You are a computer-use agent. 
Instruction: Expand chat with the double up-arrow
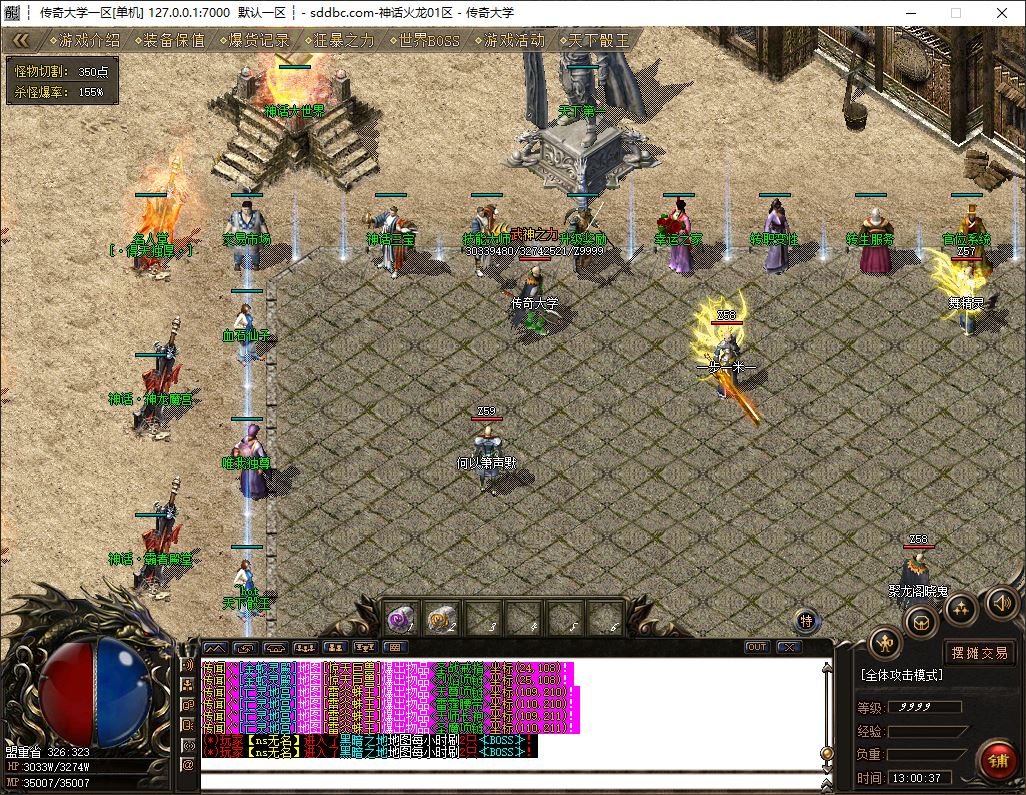(827, 783)
